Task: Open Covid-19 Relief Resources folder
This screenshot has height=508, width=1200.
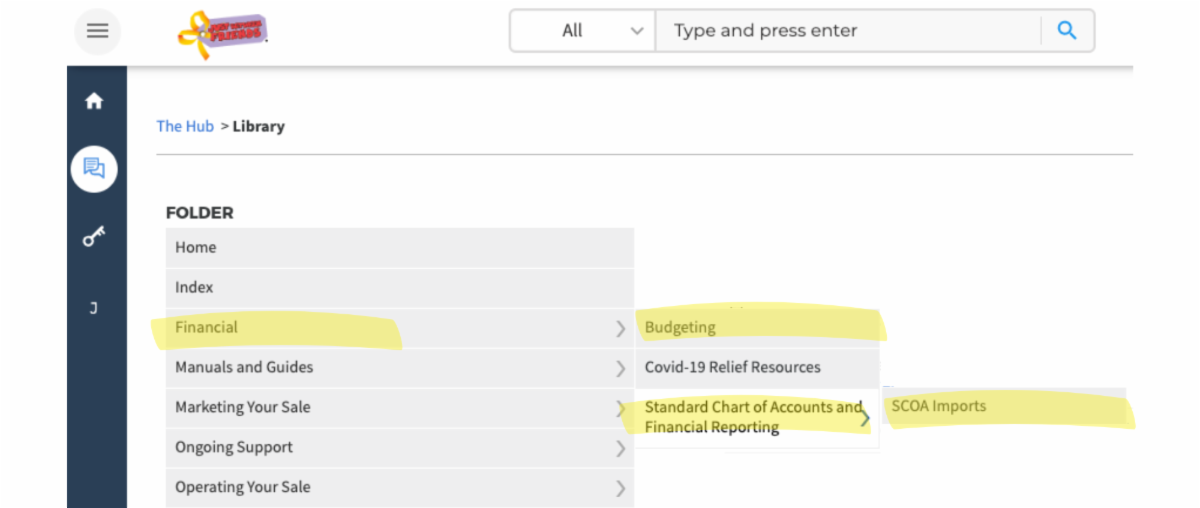Action: click(x=732, y=367)
